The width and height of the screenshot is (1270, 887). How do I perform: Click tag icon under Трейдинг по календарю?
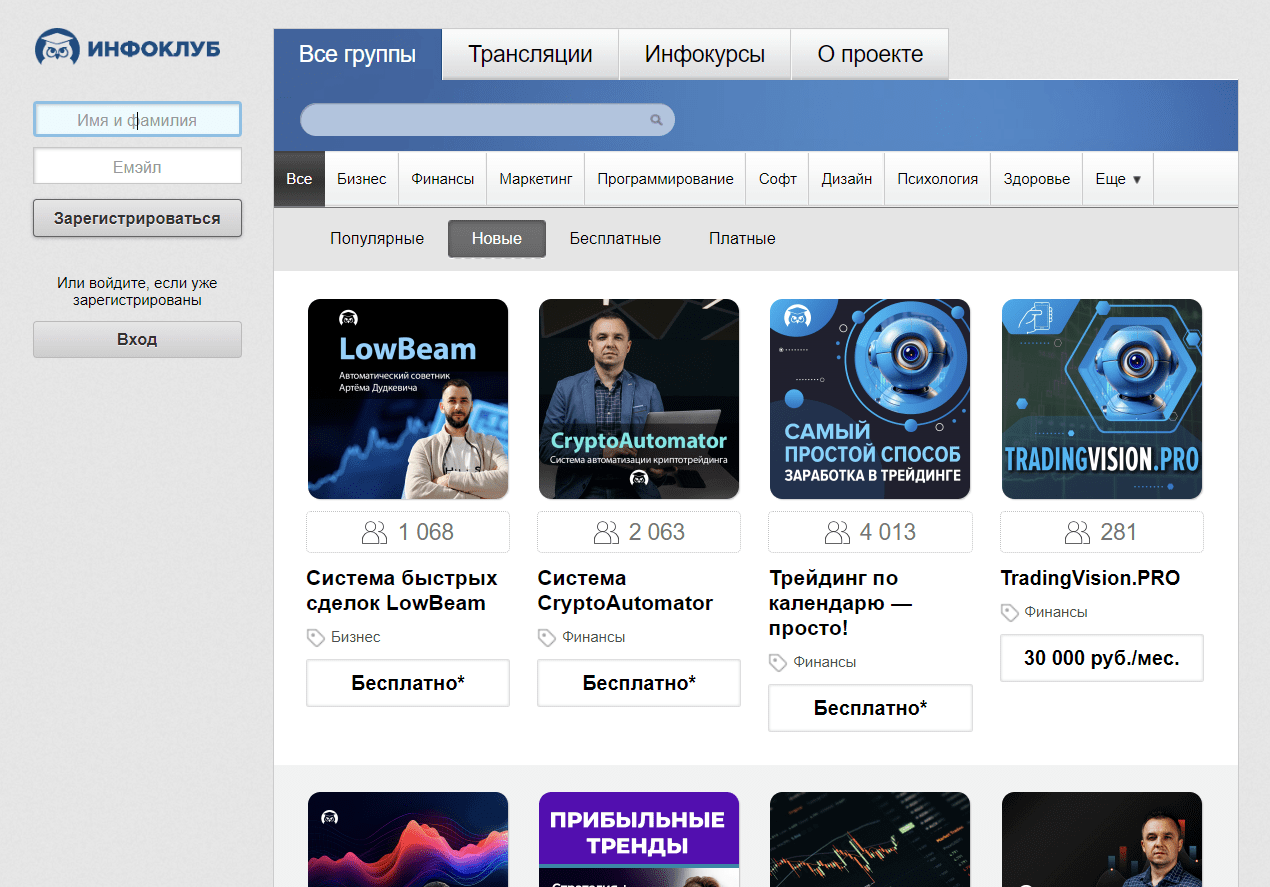(x=777, y=662)
